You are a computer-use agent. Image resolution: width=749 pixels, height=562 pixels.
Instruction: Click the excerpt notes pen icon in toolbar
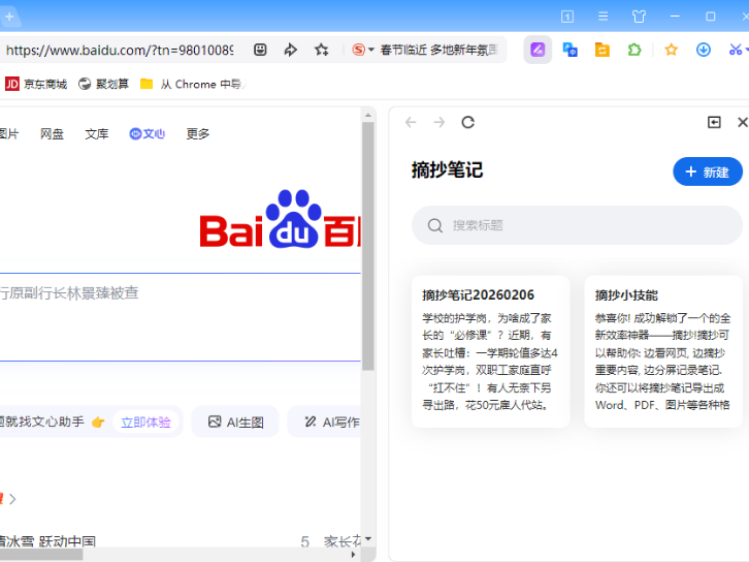point(537,50)
